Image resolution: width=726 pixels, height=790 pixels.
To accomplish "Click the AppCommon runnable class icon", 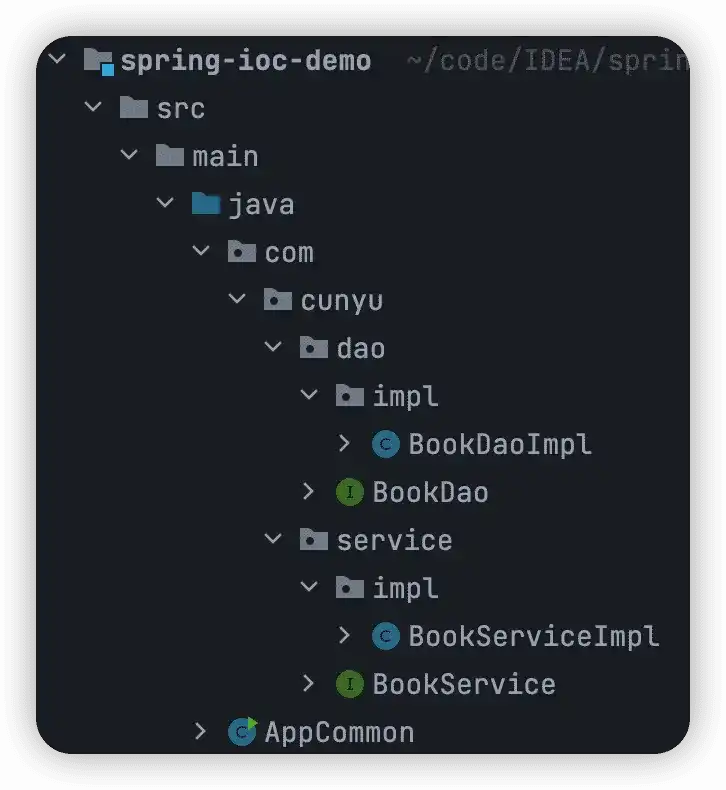I will point(242,731).
